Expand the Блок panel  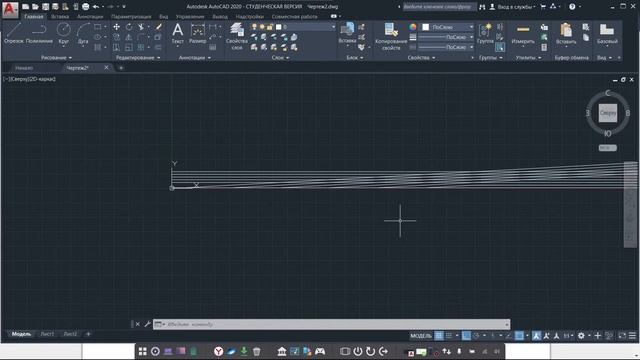(x=355, y=58)
